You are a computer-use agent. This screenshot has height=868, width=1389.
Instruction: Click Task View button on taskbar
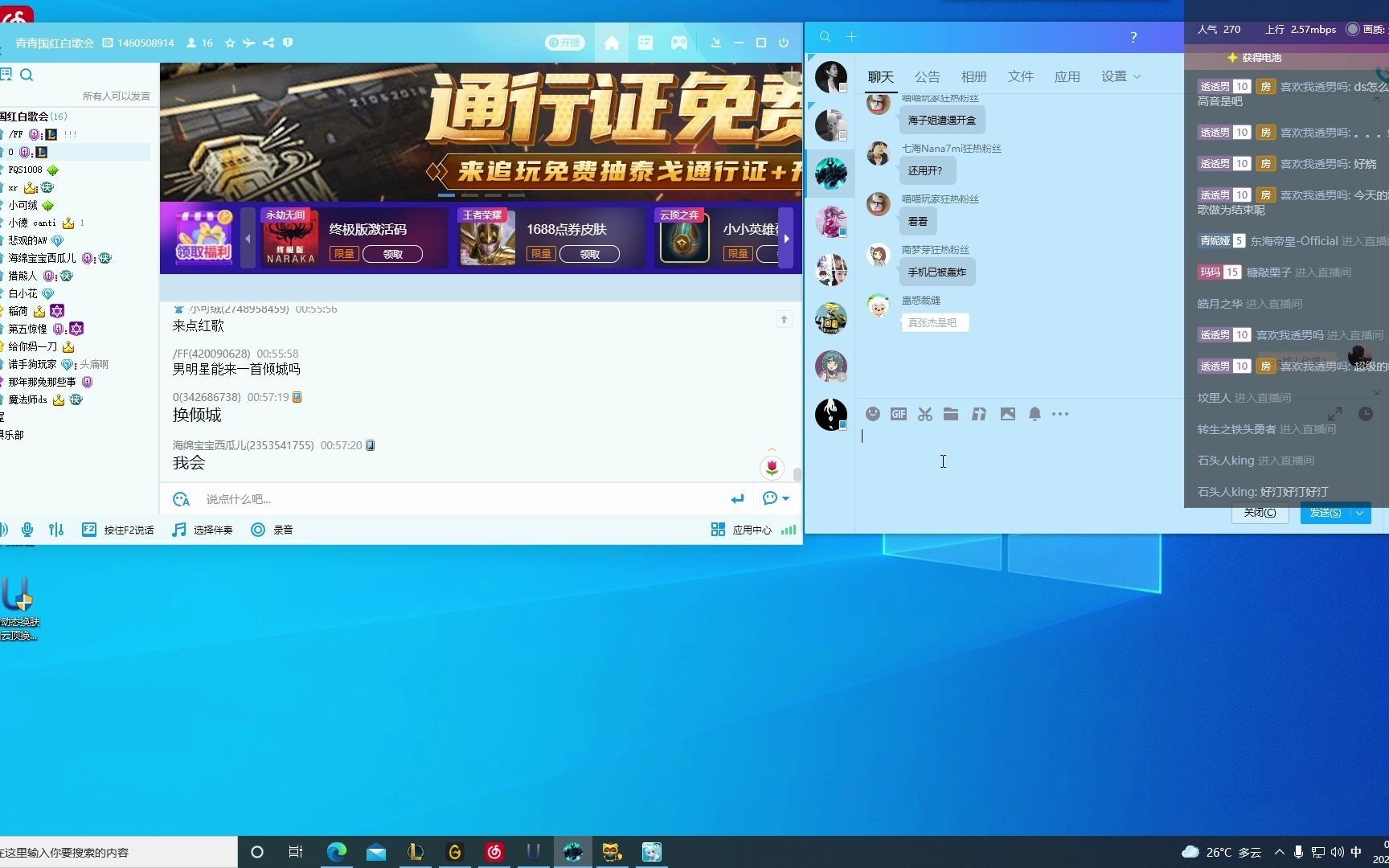click(x=296, y=852)
